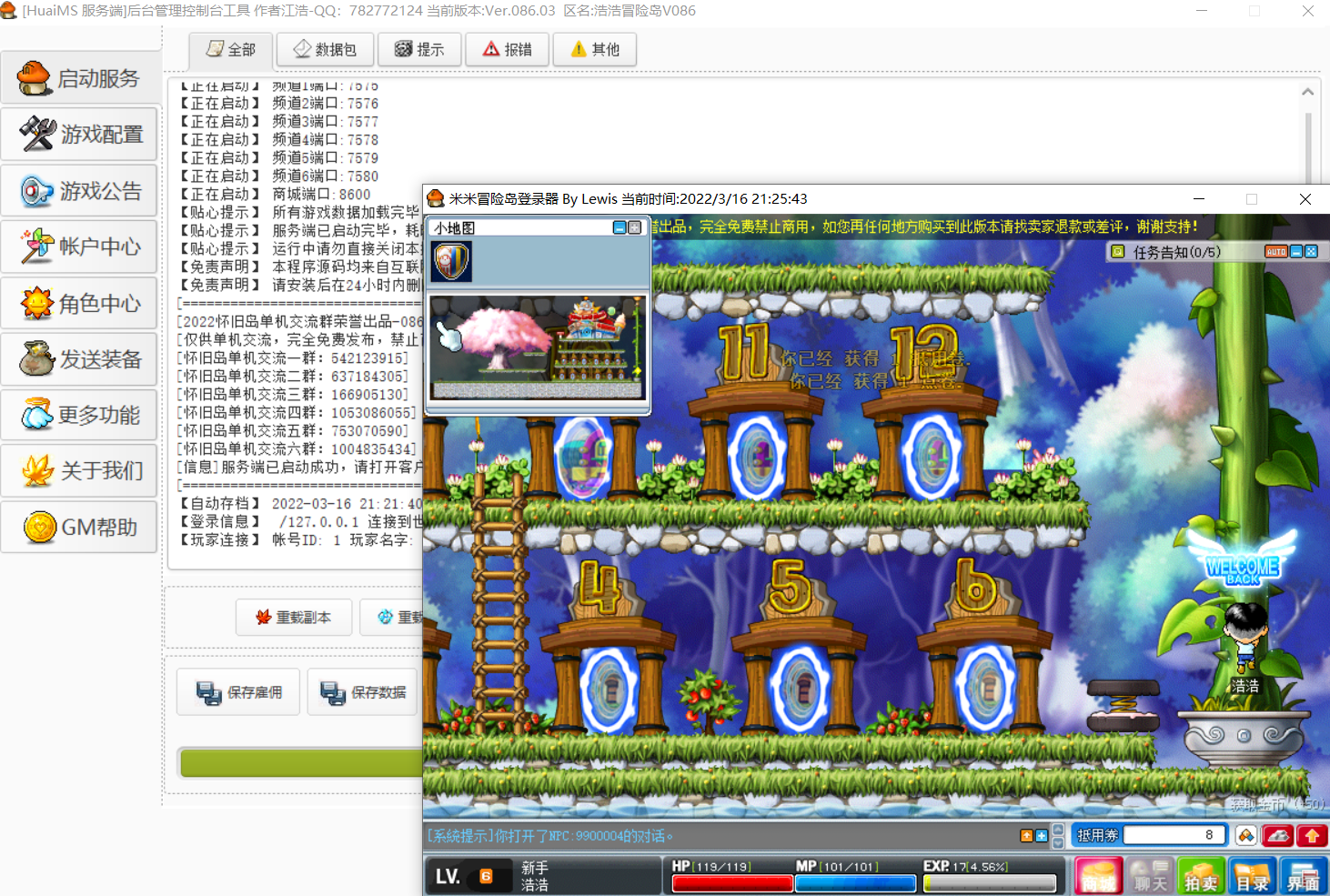Screen dimensions: 1330x896
Task: Click log line 怀旧岛单机交流一群: 542123915
Action: (x=293, y=357)
